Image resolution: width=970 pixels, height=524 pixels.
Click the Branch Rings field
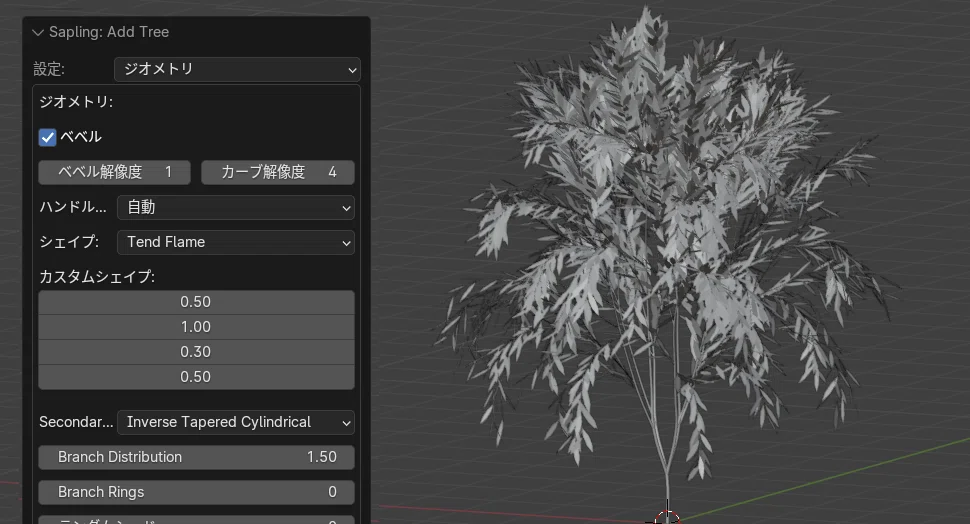196,492
